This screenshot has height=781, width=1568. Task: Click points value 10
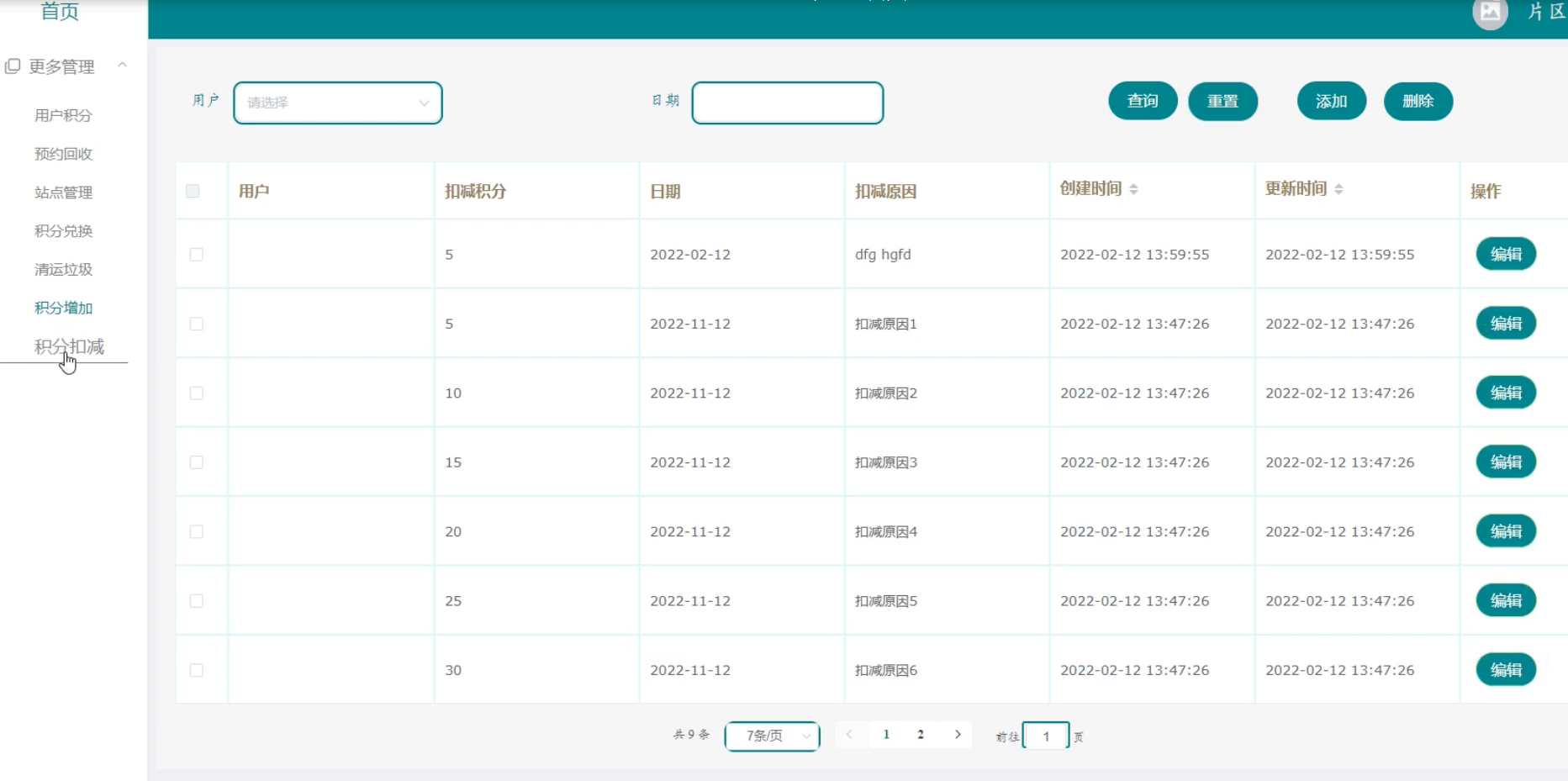point(453,393)
